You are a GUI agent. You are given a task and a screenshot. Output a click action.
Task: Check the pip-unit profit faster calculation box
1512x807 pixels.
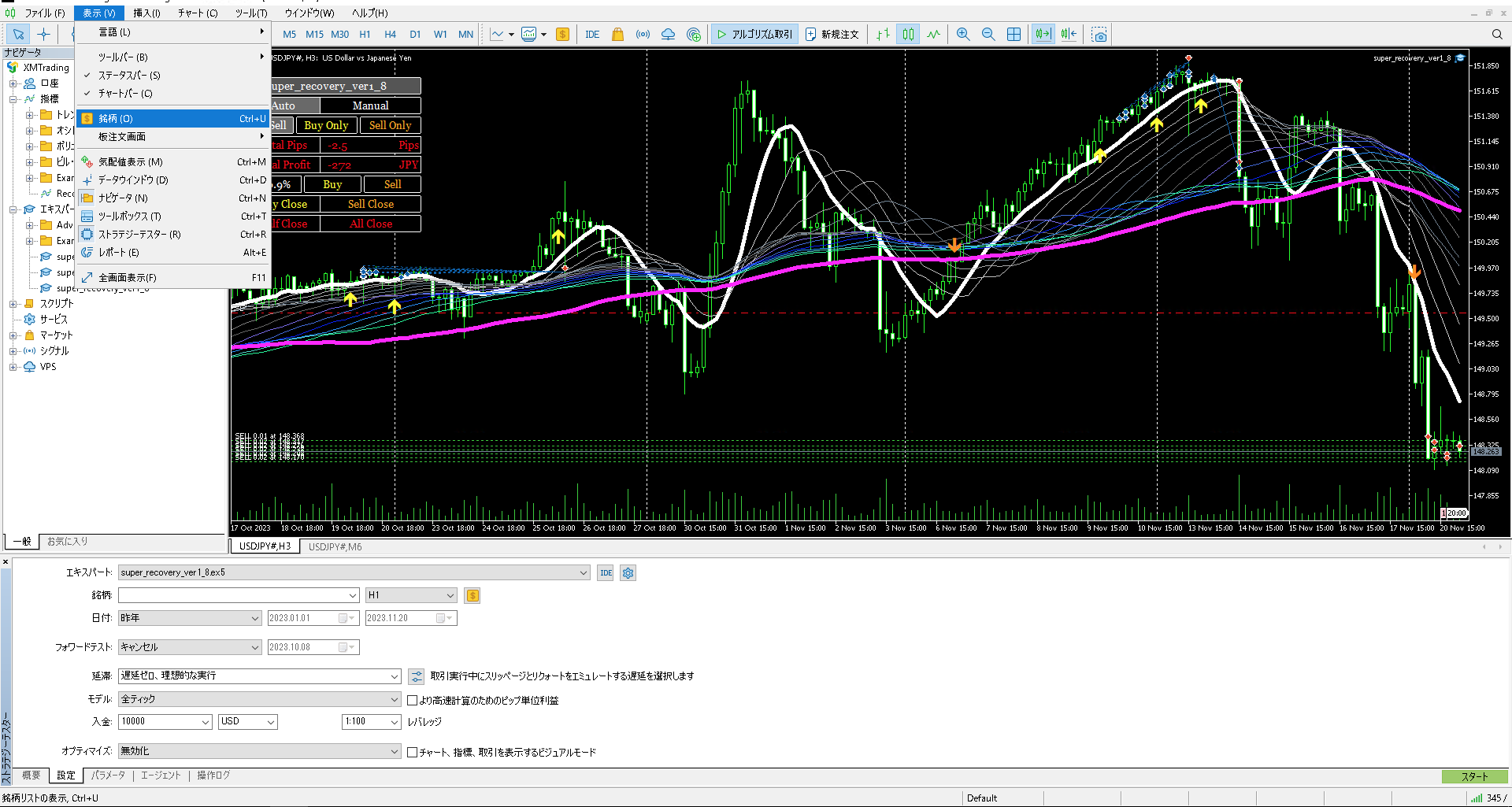[x=412, y=700]
